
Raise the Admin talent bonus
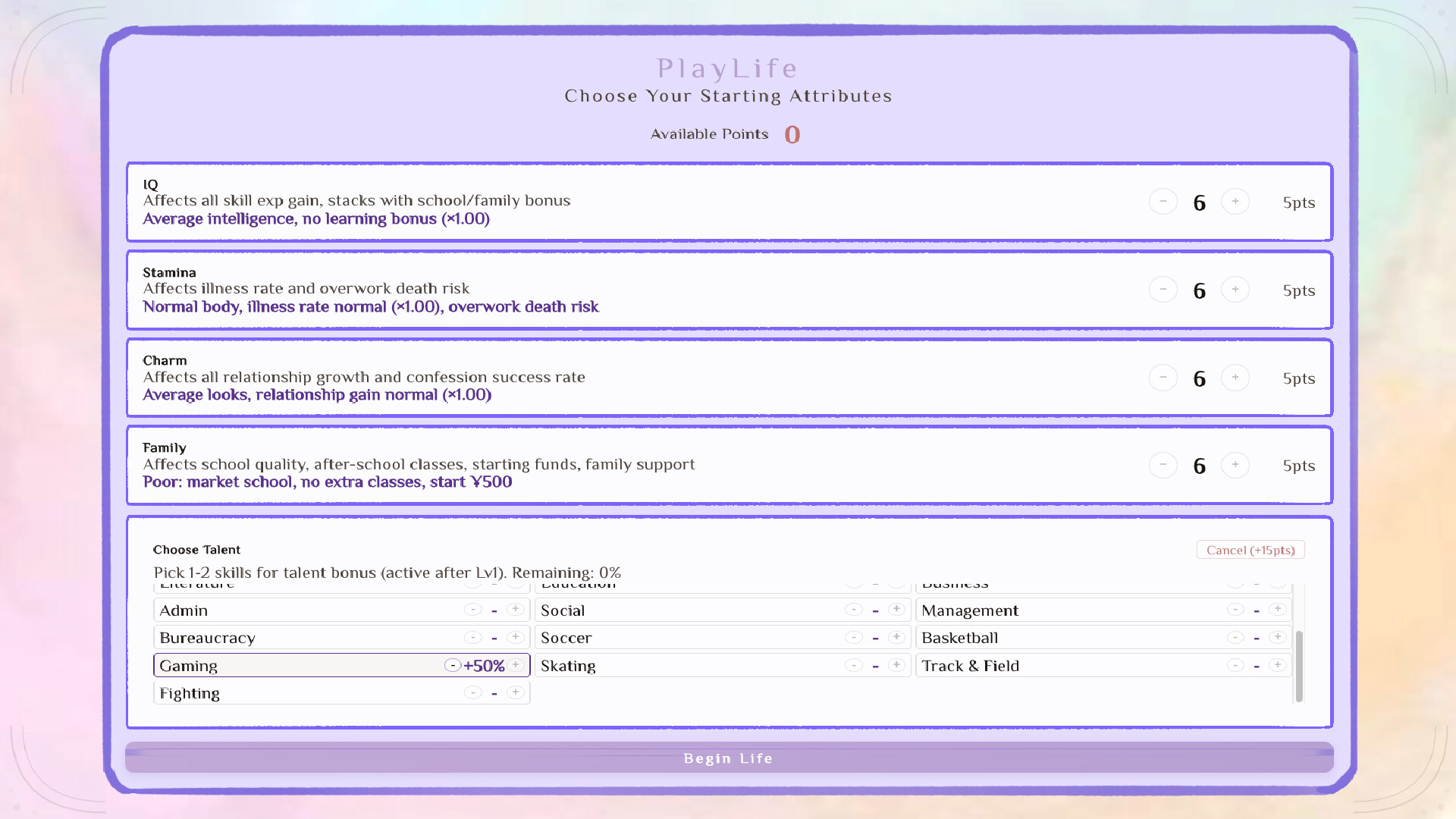click(516, 610)
